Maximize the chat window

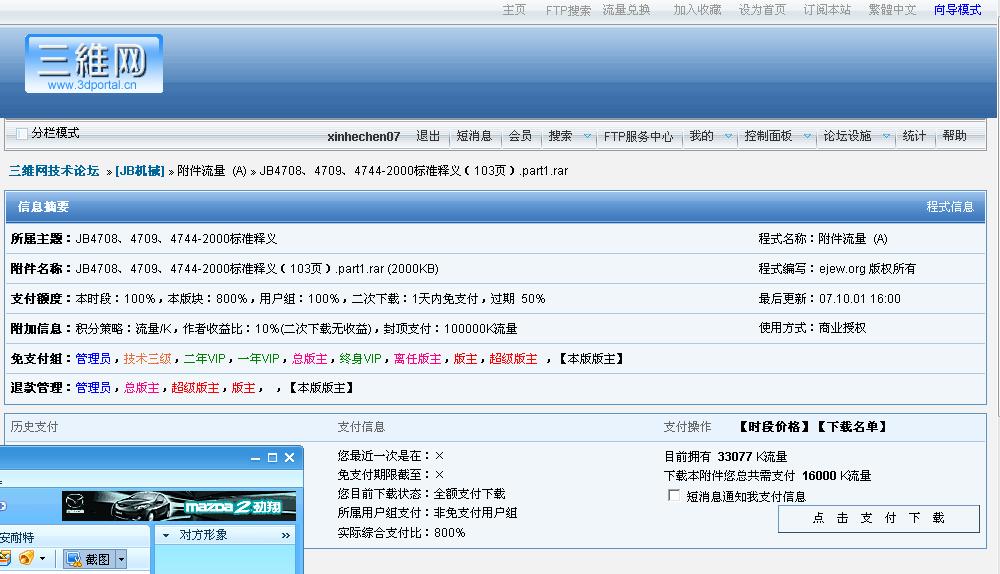[x=272, y=457]
